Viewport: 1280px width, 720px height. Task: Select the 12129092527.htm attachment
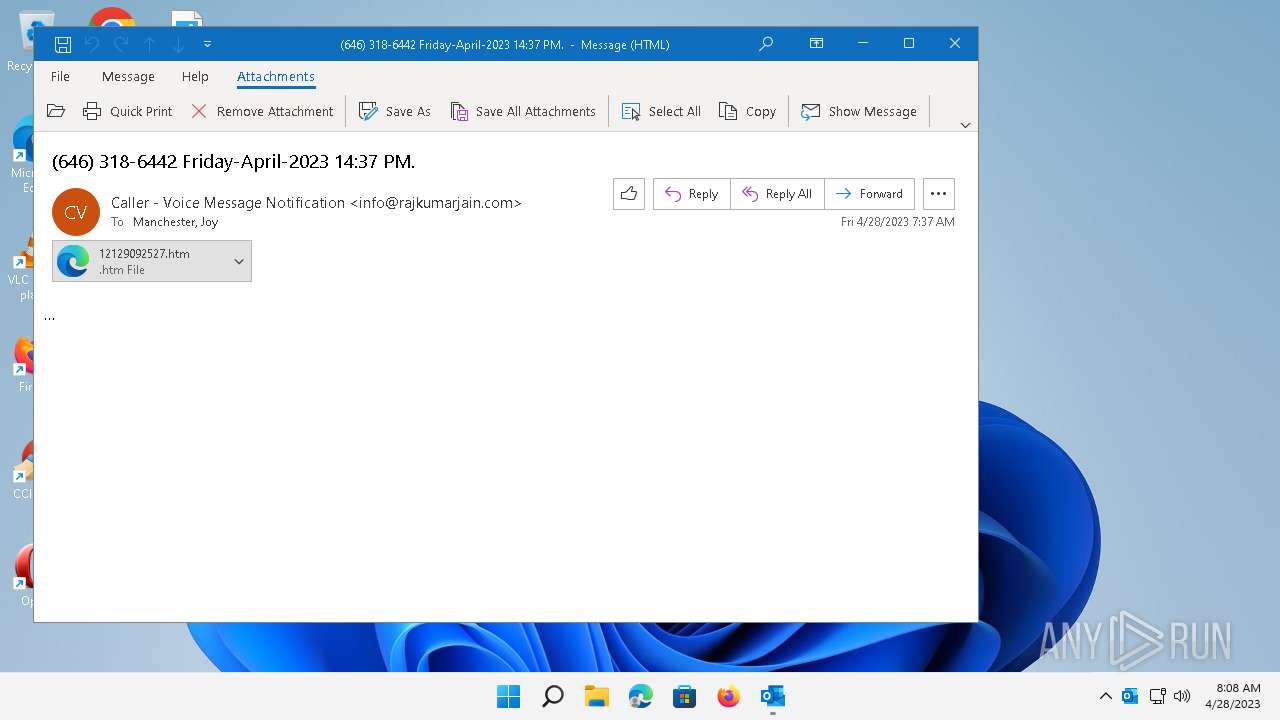pyautogui.click(x=140, y=261)
